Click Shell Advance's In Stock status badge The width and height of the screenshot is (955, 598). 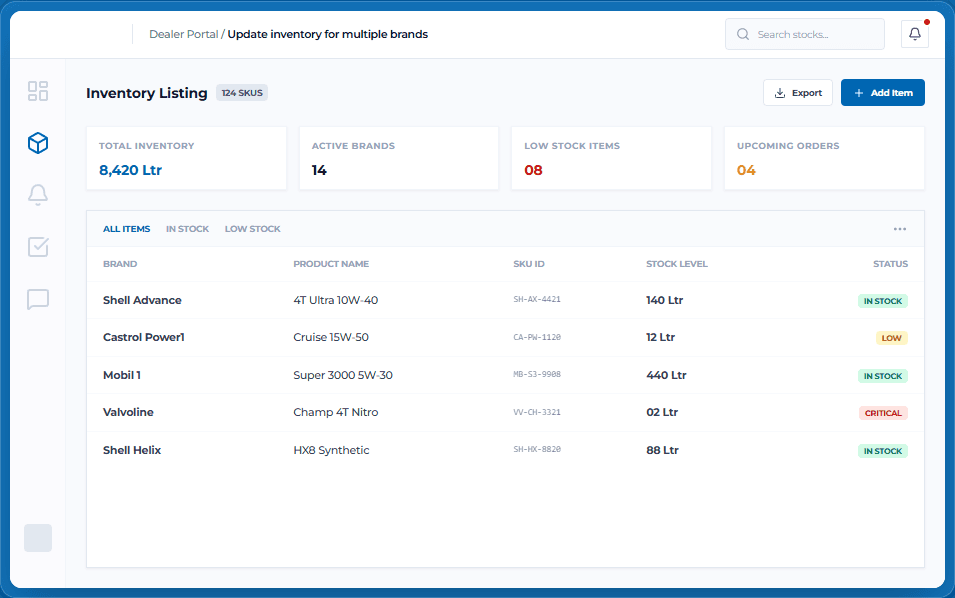(883, 301)
